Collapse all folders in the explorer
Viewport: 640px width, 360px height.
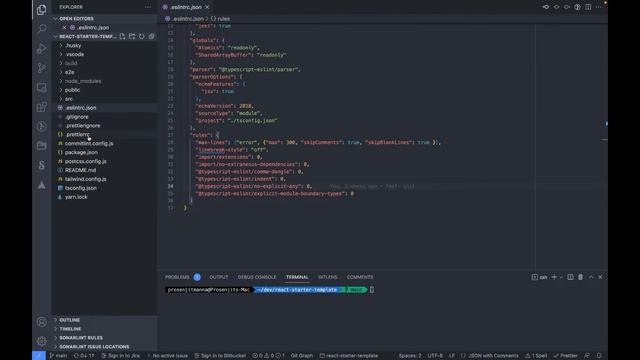(151, 36)
